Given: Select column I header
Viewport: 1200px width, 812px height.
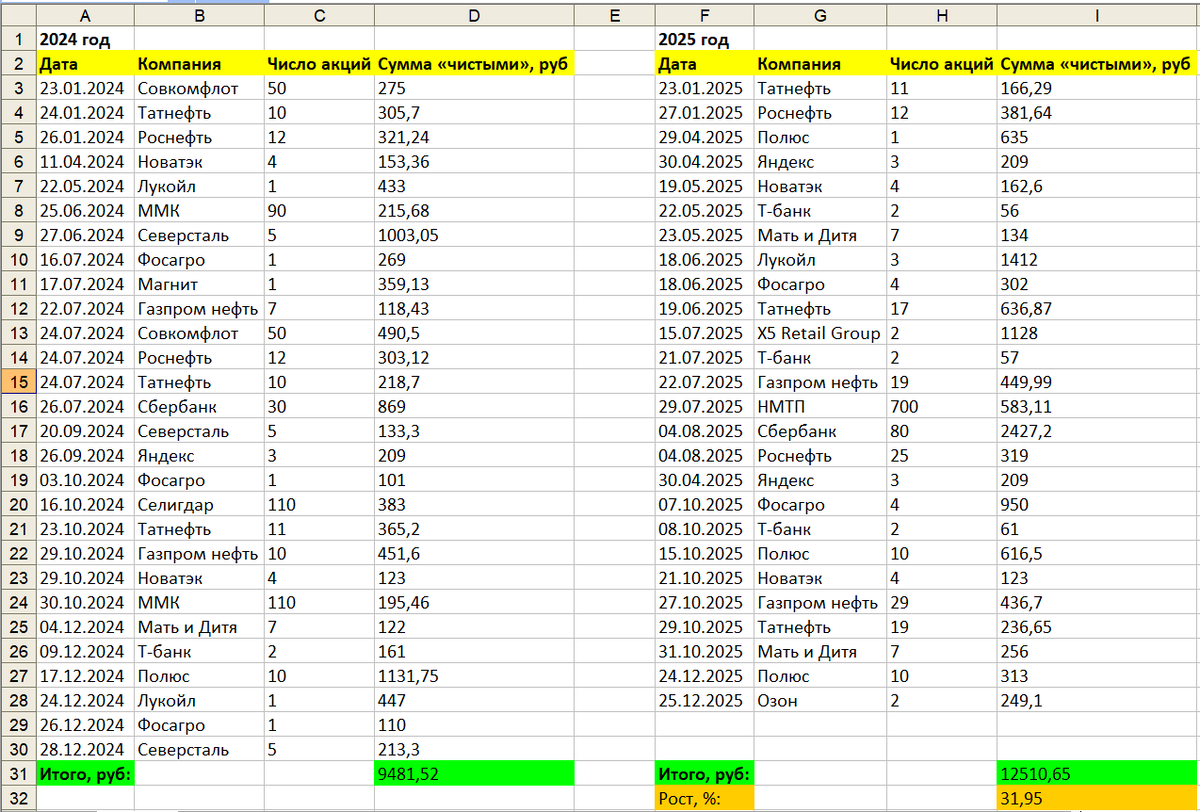Looking at the screenshot, I should point(1097,16).
